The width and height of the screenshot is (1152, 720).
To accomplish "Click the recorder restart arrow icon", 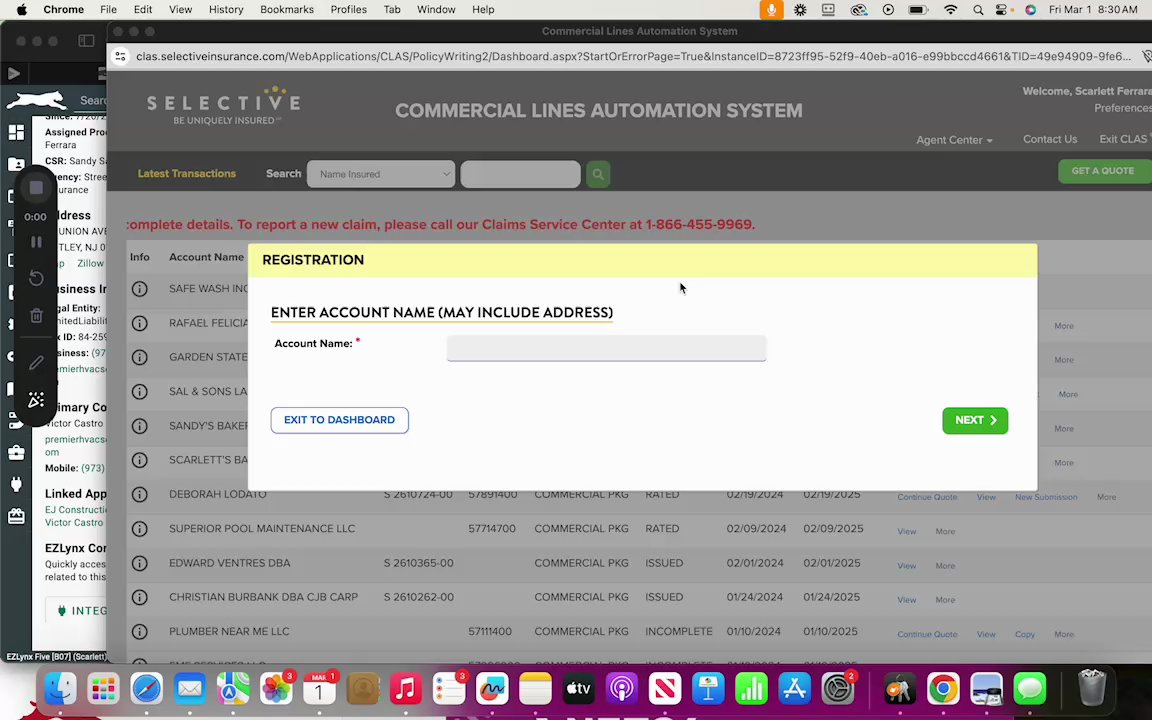I will coord(36,278).
